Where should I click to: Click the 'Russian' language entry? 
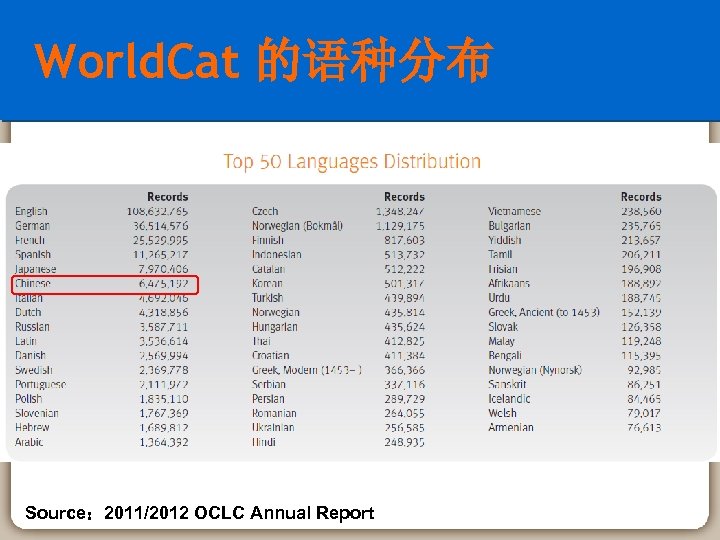(x=32, y=327)
